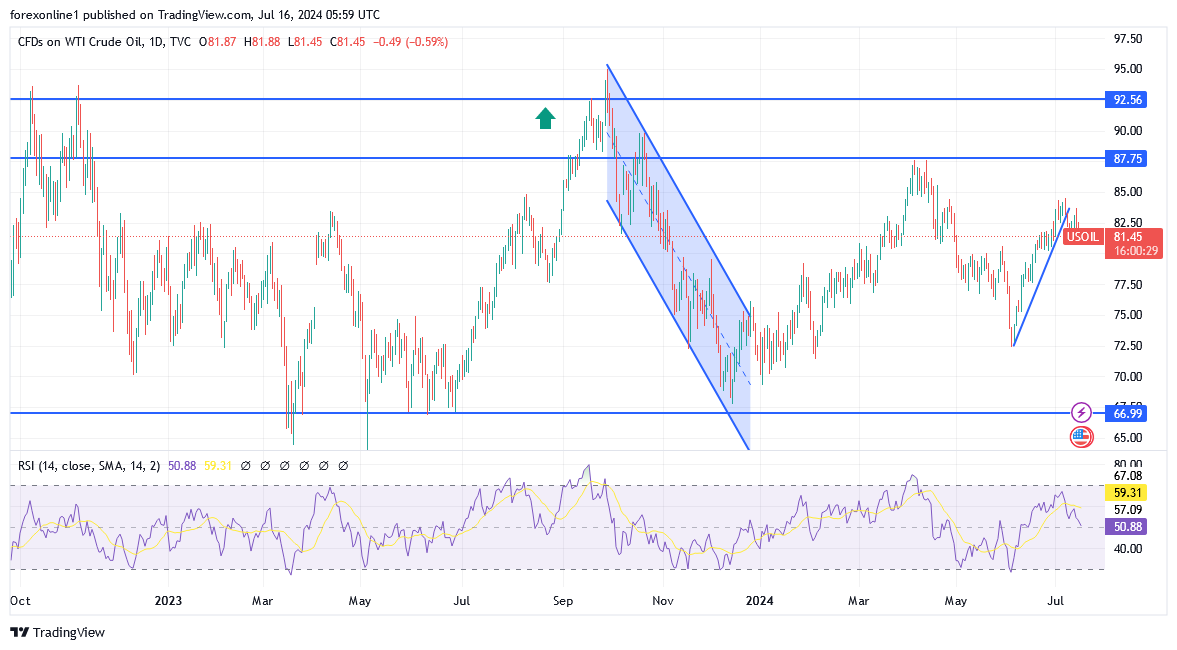Click the yellow 59.31 RSI axis label
Image resolution: width=1177 pixels, height=650 pixels.
point(1127,493)
